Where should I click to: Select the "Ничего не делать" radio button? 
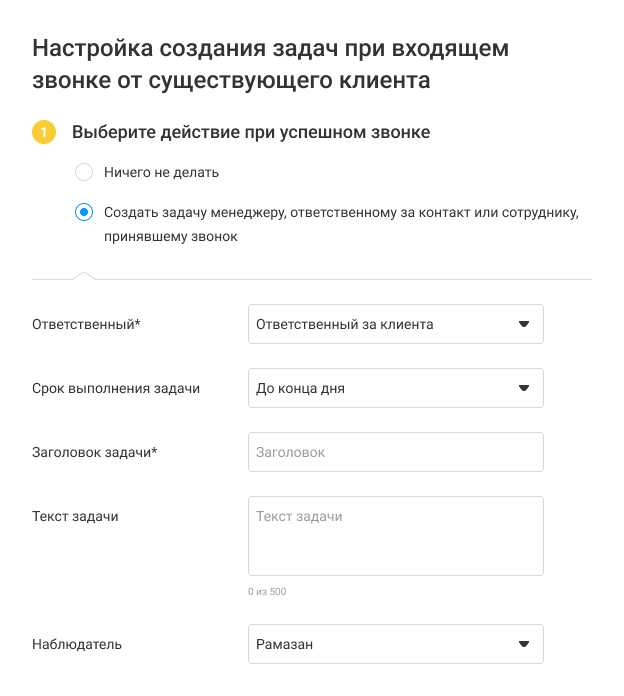[x=84, y=172]
